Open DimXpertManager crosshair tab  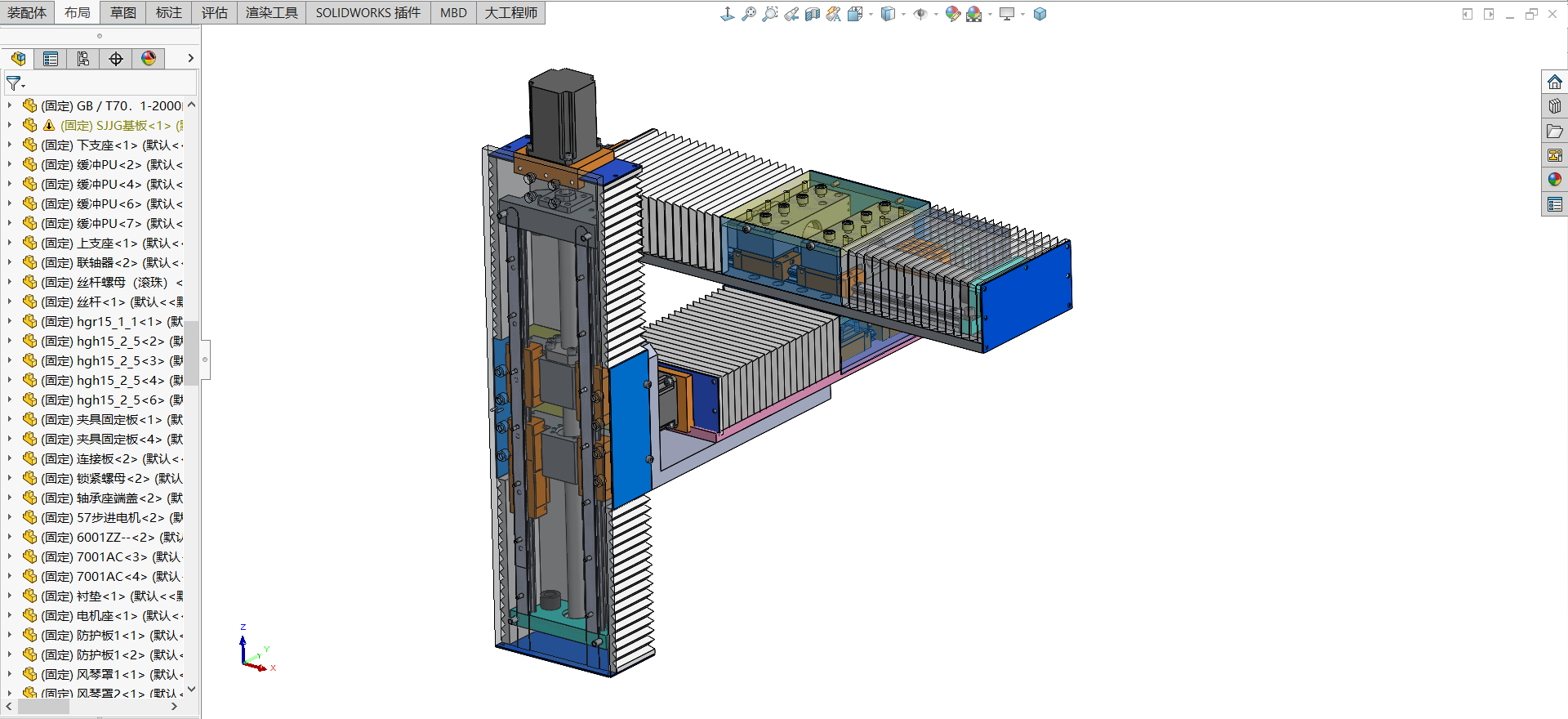116,59
